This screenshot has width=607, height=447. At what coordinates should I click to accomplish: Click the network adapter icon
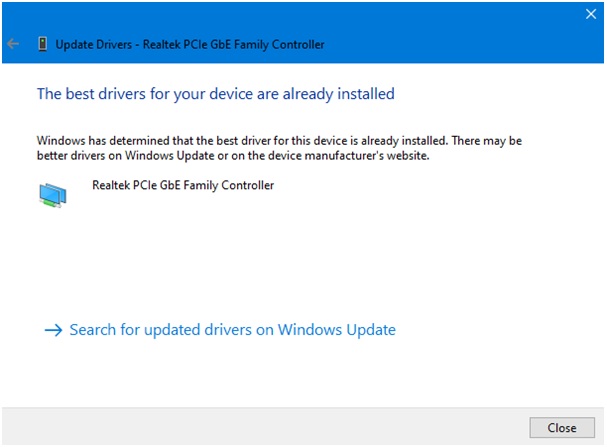pyautogui.click(x=54, y=194)
